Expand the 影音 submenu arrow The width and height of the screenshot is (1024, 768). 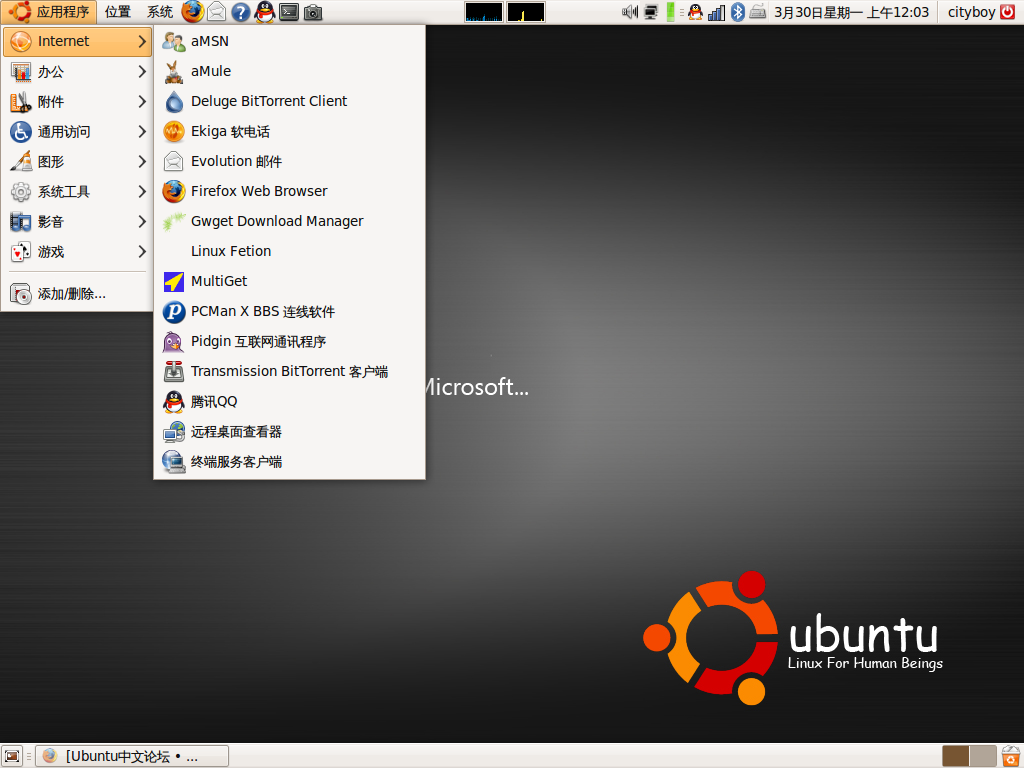tap(142, 221)
